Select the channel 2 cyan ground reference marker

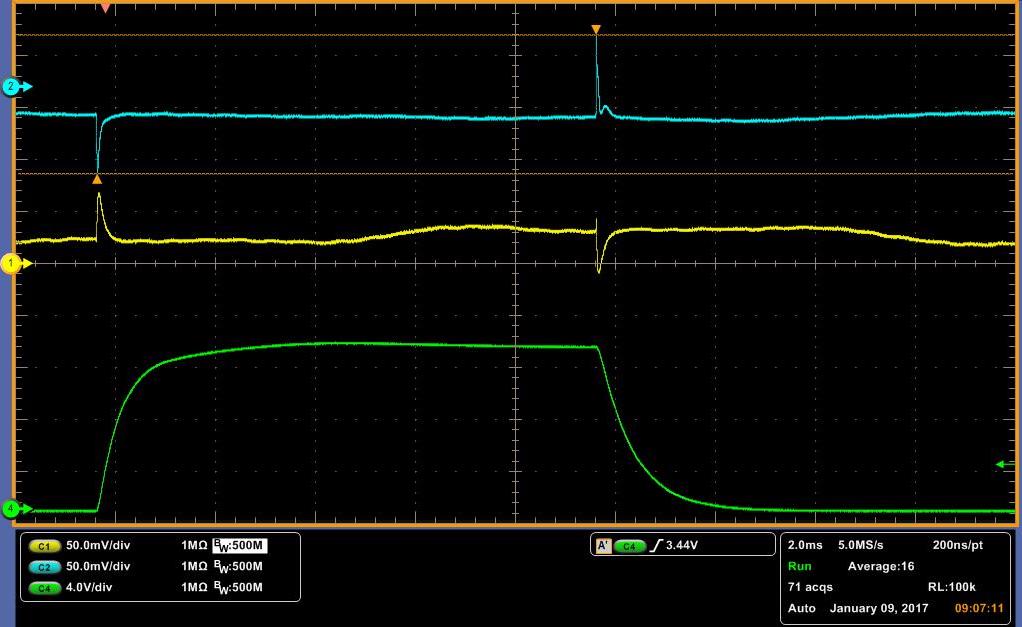click(x=12, y=87)
